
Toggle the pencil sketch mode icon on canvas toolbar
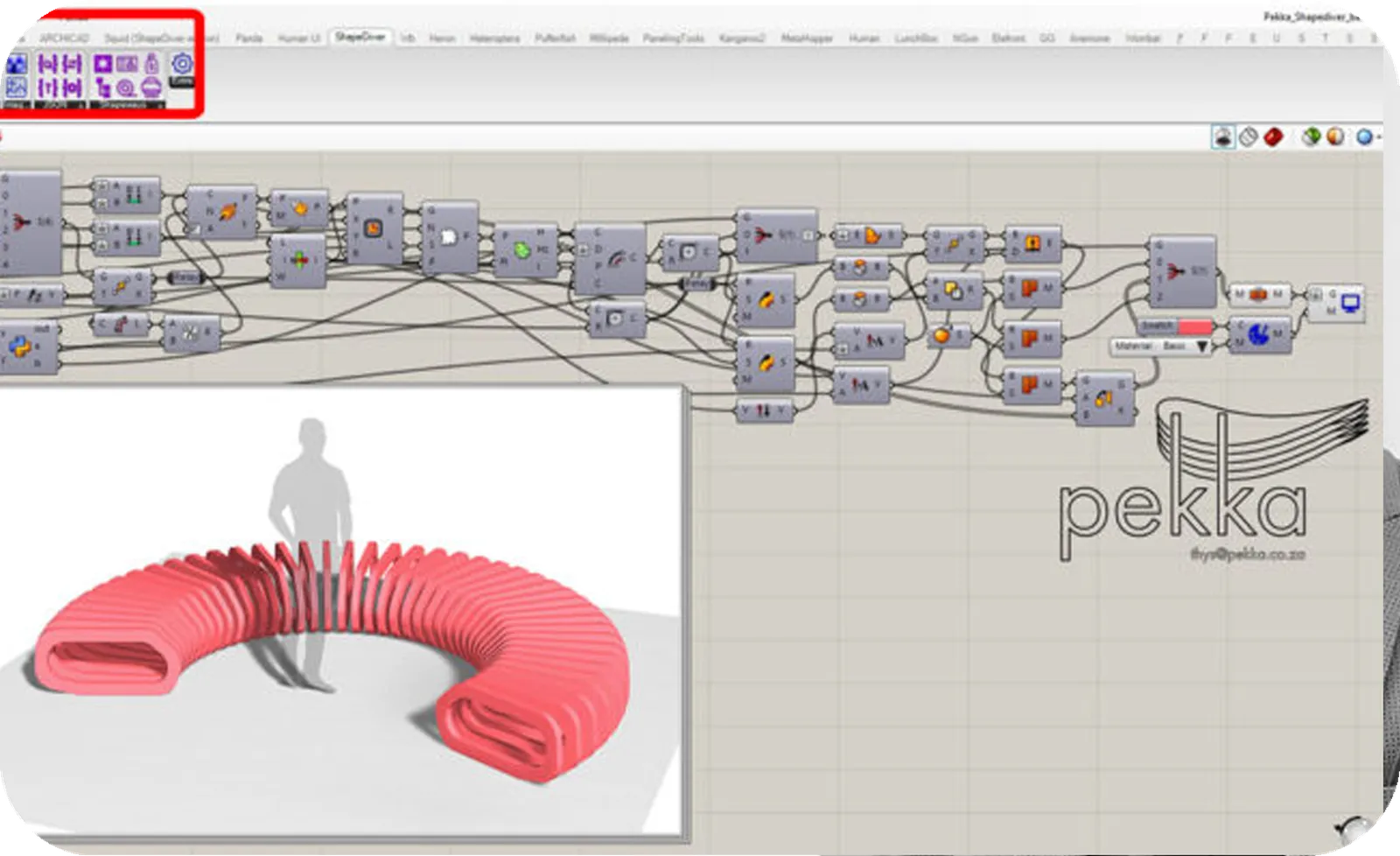tap(1223, 136)
